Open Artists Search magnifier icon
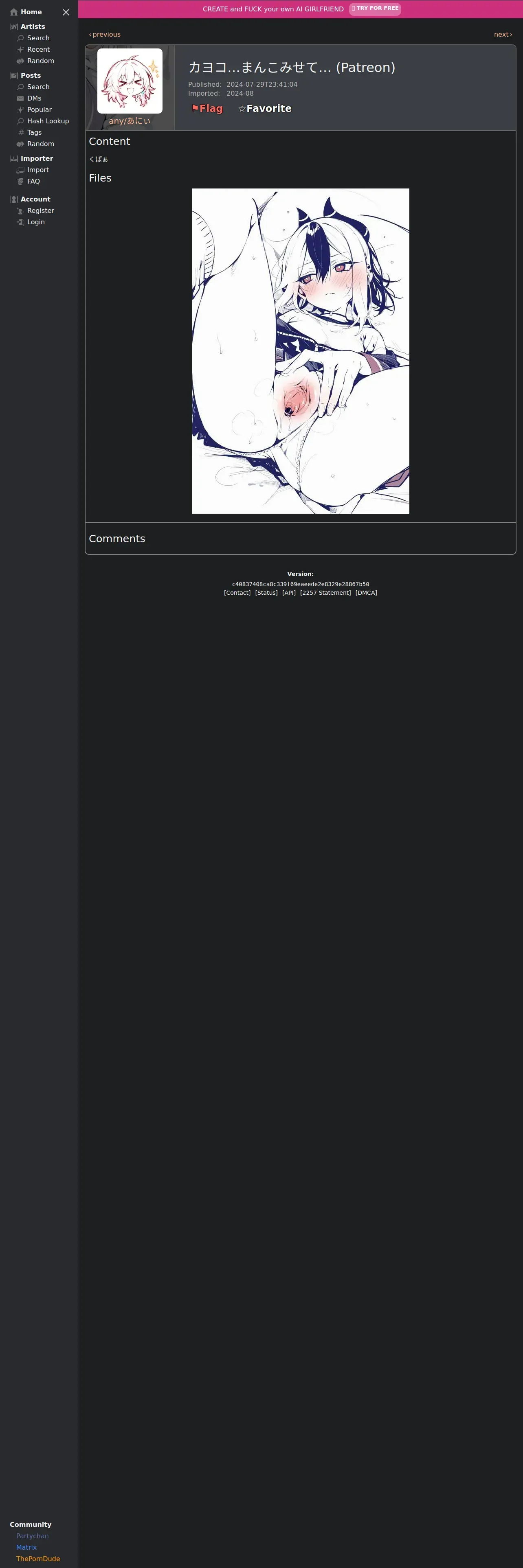 pos(21,38)
